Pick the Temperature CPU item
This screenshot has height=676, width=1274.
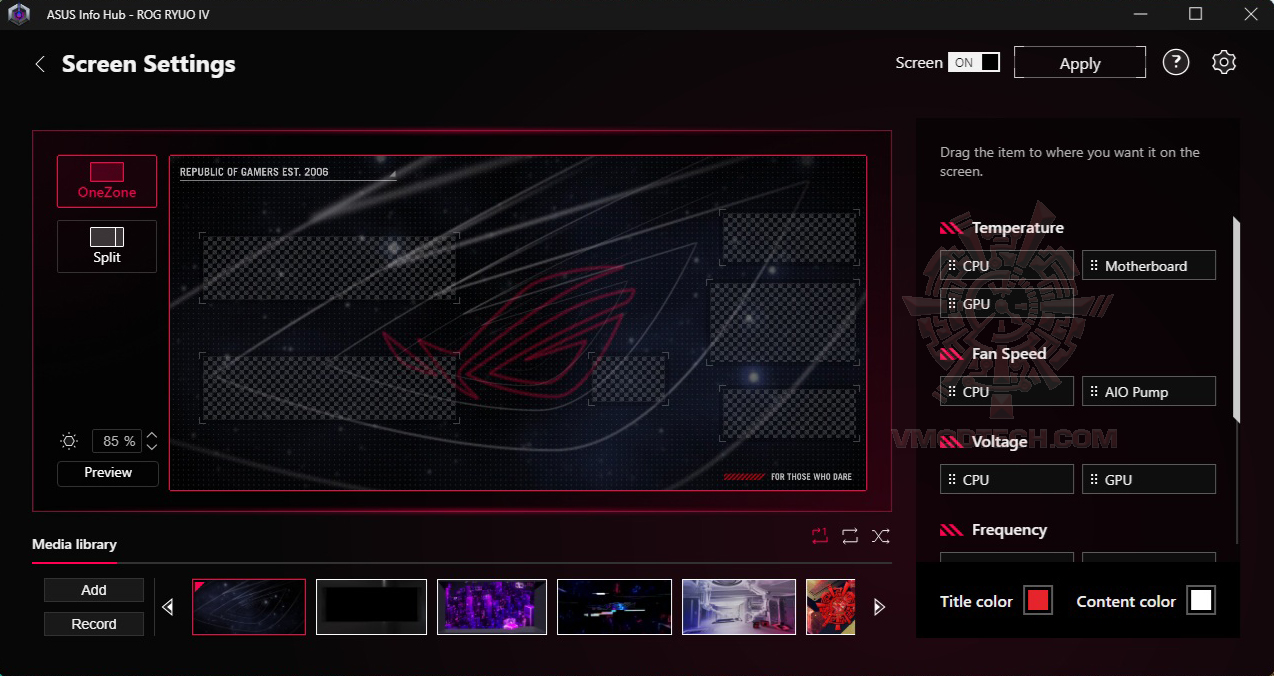pos(1007,266)
